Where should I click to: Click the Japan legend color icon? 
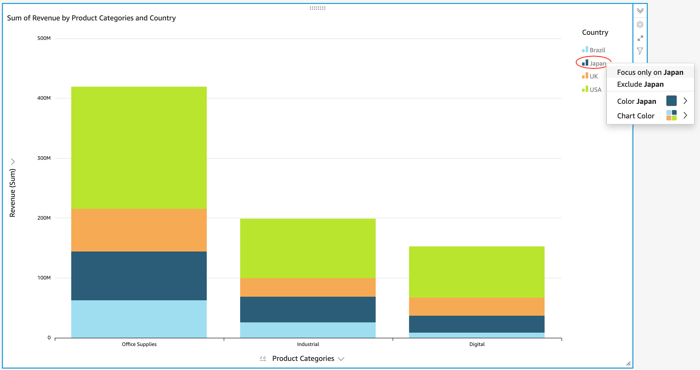tap(585, 62)
